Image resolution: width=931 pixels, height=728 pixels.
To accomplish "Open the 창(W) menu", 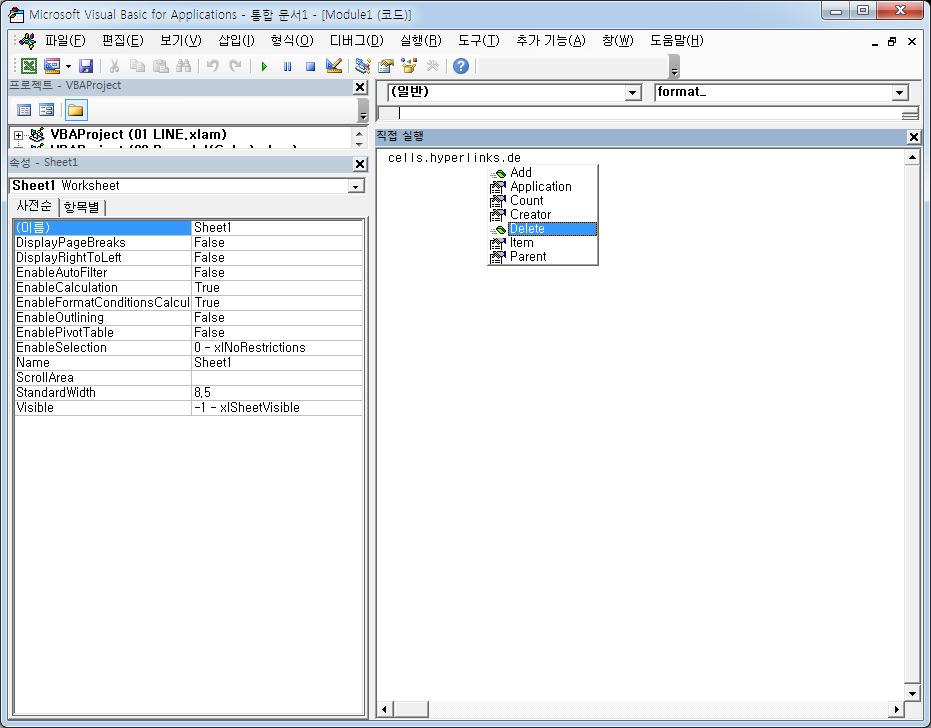I will coord(618,40).
